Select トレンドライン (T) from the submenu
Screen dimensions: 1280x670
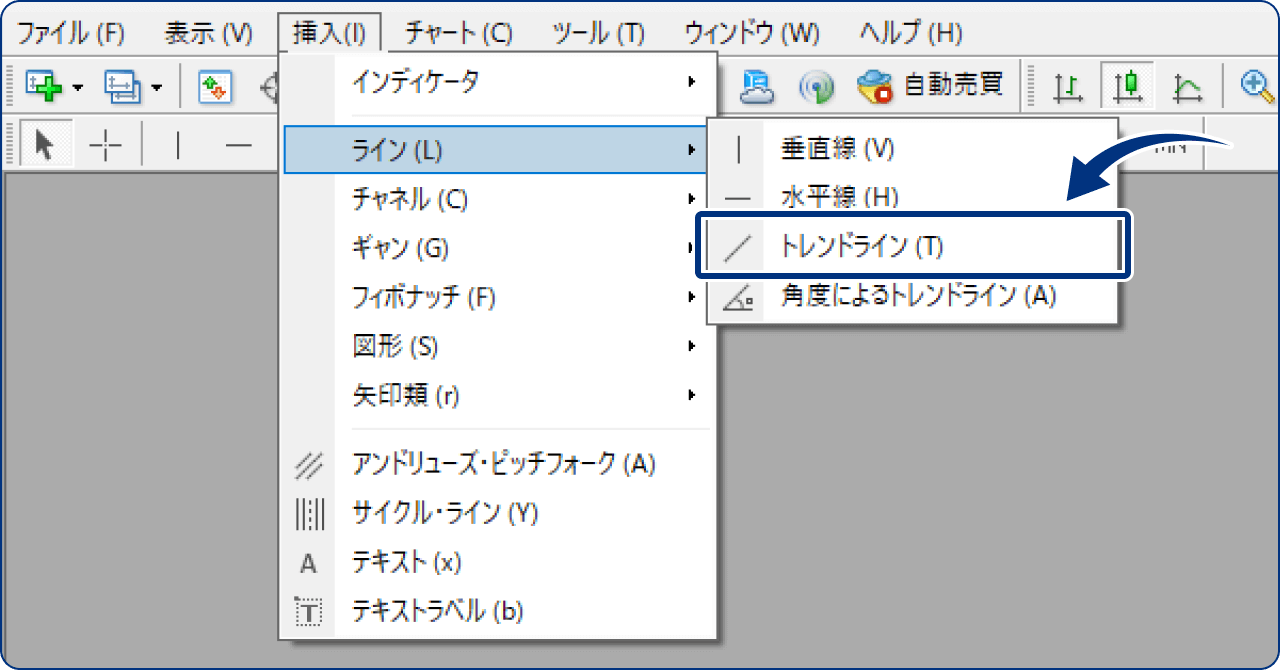coord(880,246)
